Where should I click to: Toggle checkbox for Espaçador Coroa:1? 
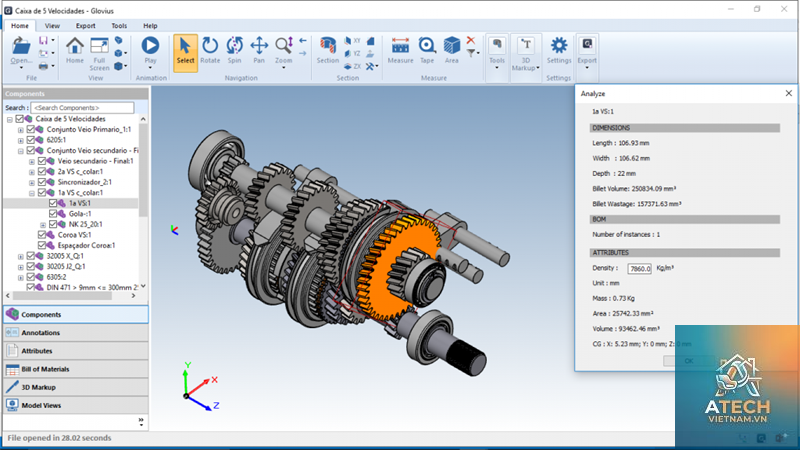click(x=42, y=245)
